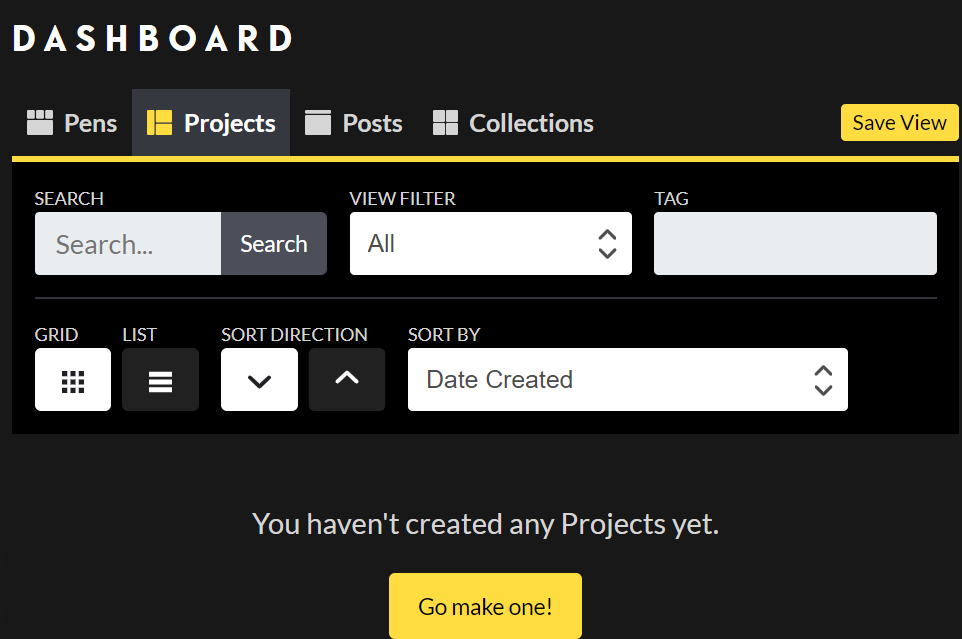962x639 pixels.
Task: Select the Projects tab label
Action: pos(230,123)
